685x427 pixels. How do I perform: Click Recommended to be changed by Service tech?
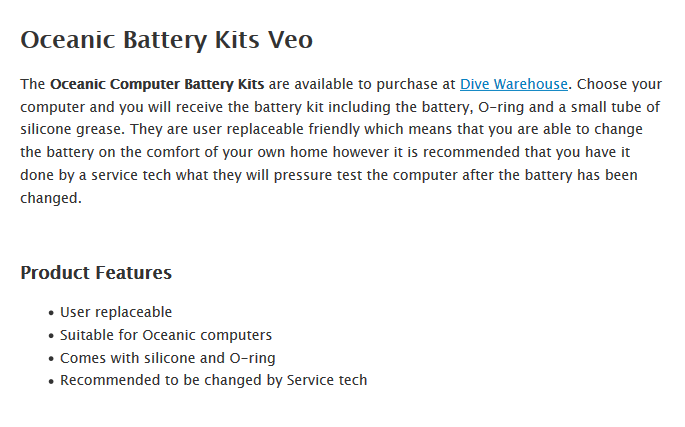point(213,380)
